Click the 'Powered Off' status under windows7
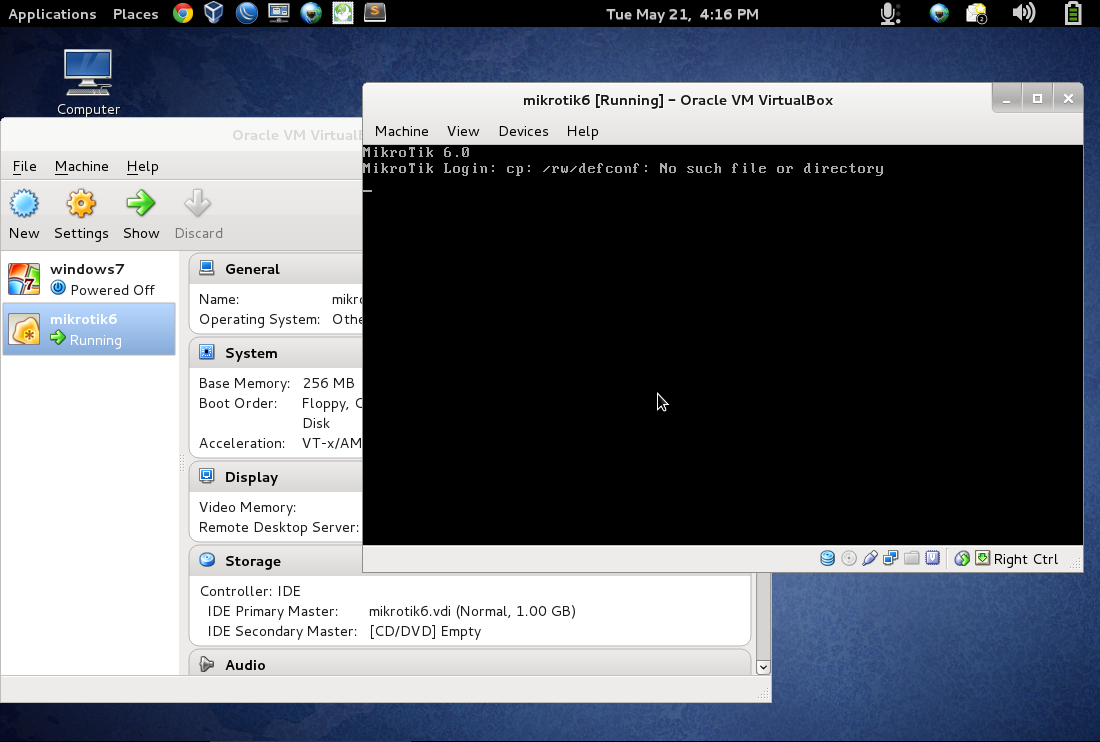 (x=112, y=290)
